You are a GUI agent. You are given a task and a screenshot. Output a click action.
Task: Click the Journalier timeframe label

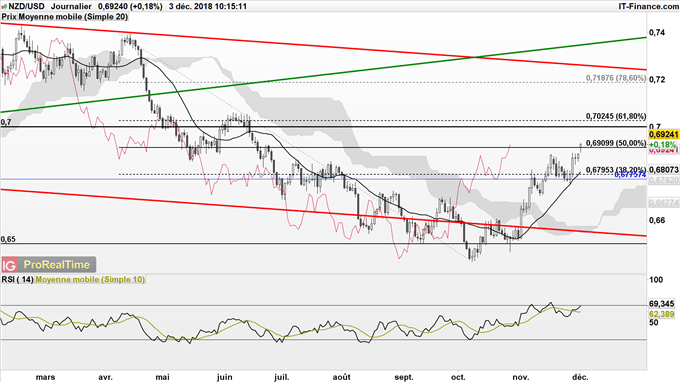[x=71, y=6]
